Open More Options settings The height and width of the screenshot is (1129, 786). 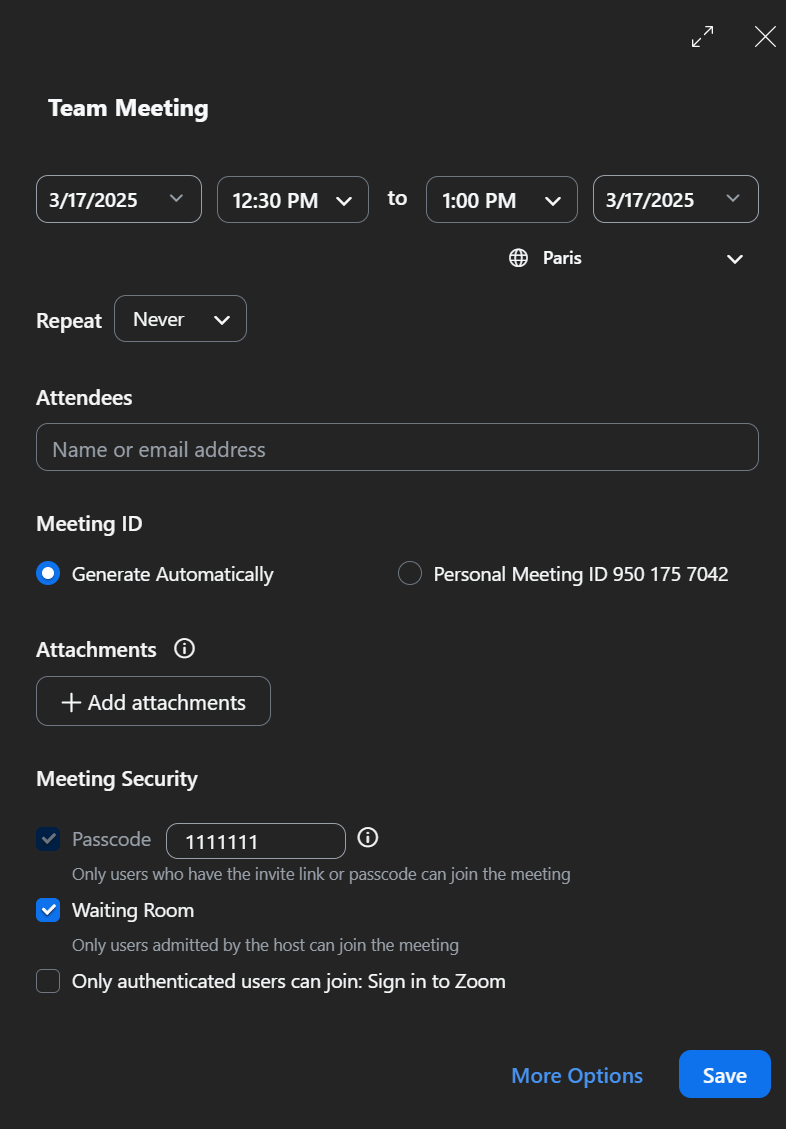(x=577, y=1074)
